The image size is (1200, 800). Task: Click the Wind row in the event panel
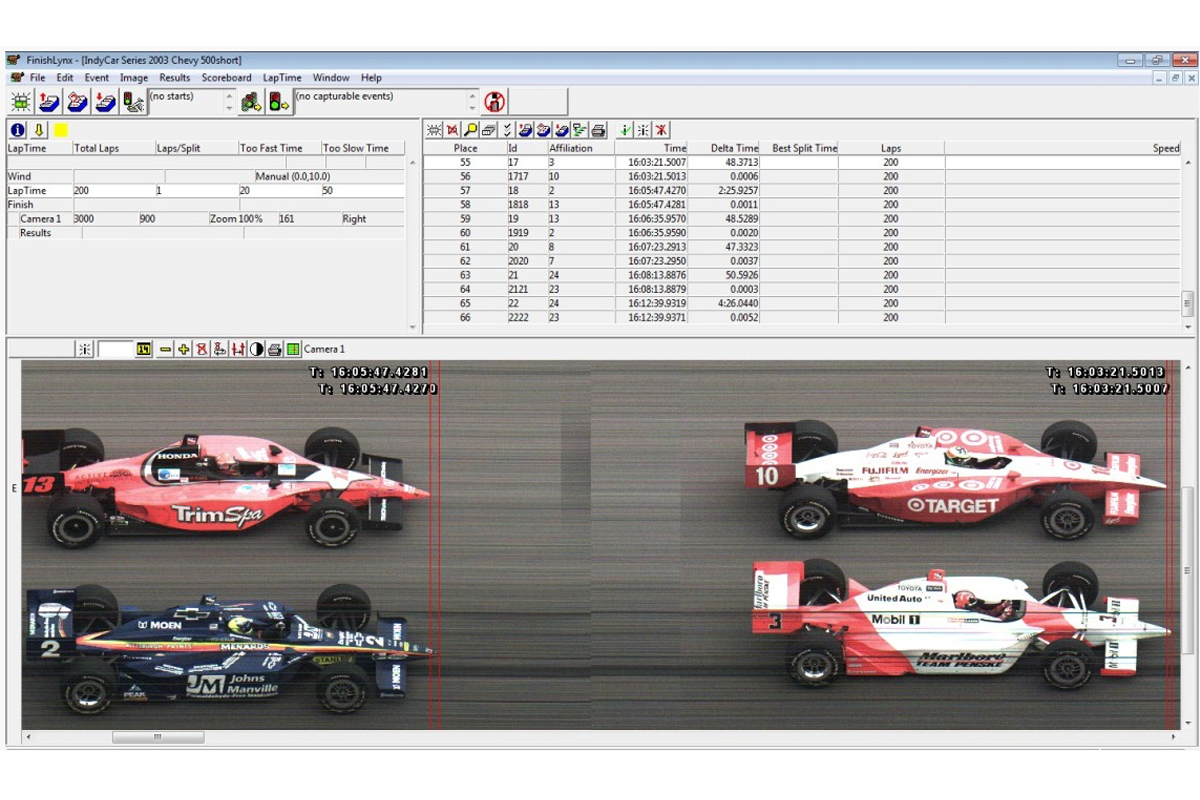click(207, 176)
